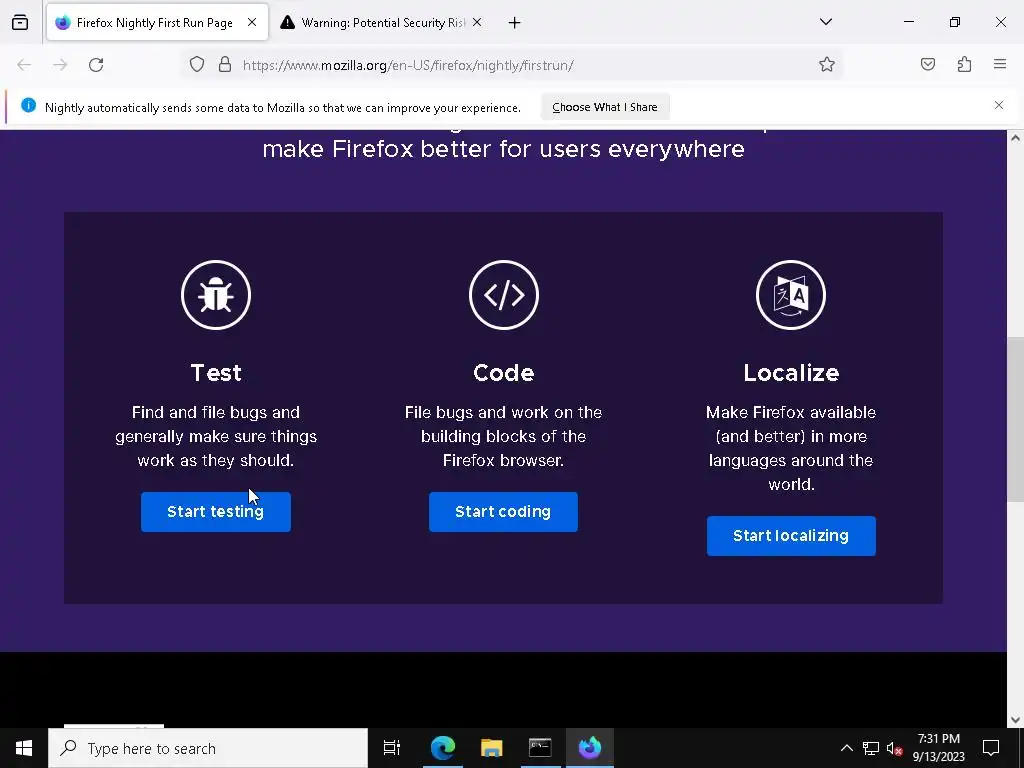Open the Command Prompt taskbar icon
The height and width of the screenshot is (768, 1024).
(540, 748)
